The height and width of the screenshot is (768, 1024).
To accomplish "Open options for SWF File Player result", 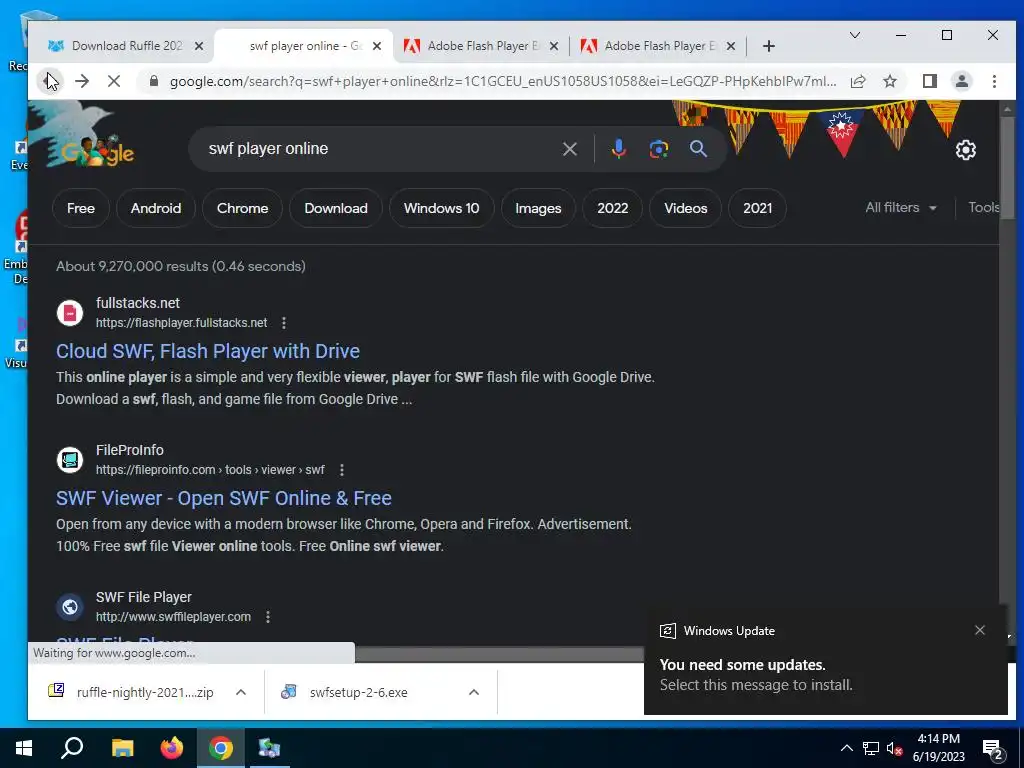I will 268,616.
